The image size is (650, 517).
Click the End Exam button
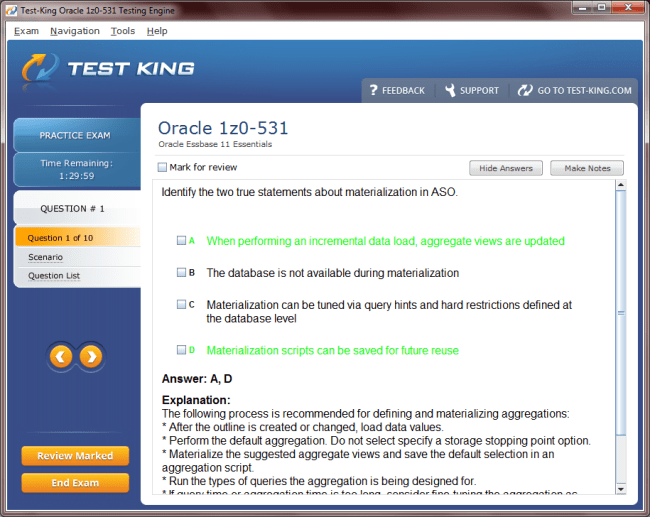pyautogui.click(x=75, y=483)
